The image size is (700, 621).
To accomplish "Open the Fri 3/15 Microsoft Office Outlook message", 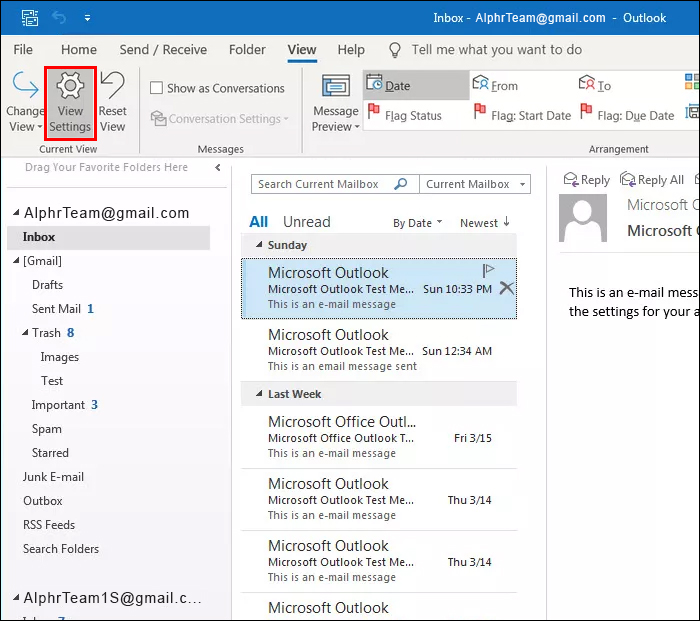I will (x=379, y=437).
